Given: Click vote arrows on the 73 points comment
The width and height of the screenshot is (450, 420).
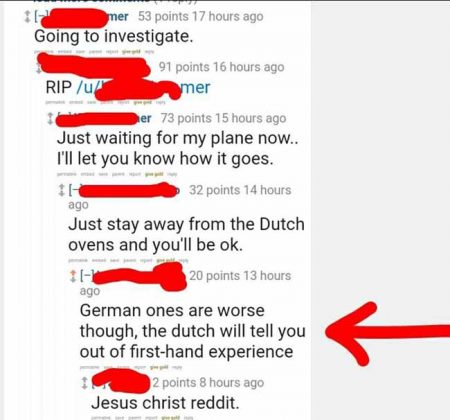Looking at the screenshot, I should click(x=50, y=118).
